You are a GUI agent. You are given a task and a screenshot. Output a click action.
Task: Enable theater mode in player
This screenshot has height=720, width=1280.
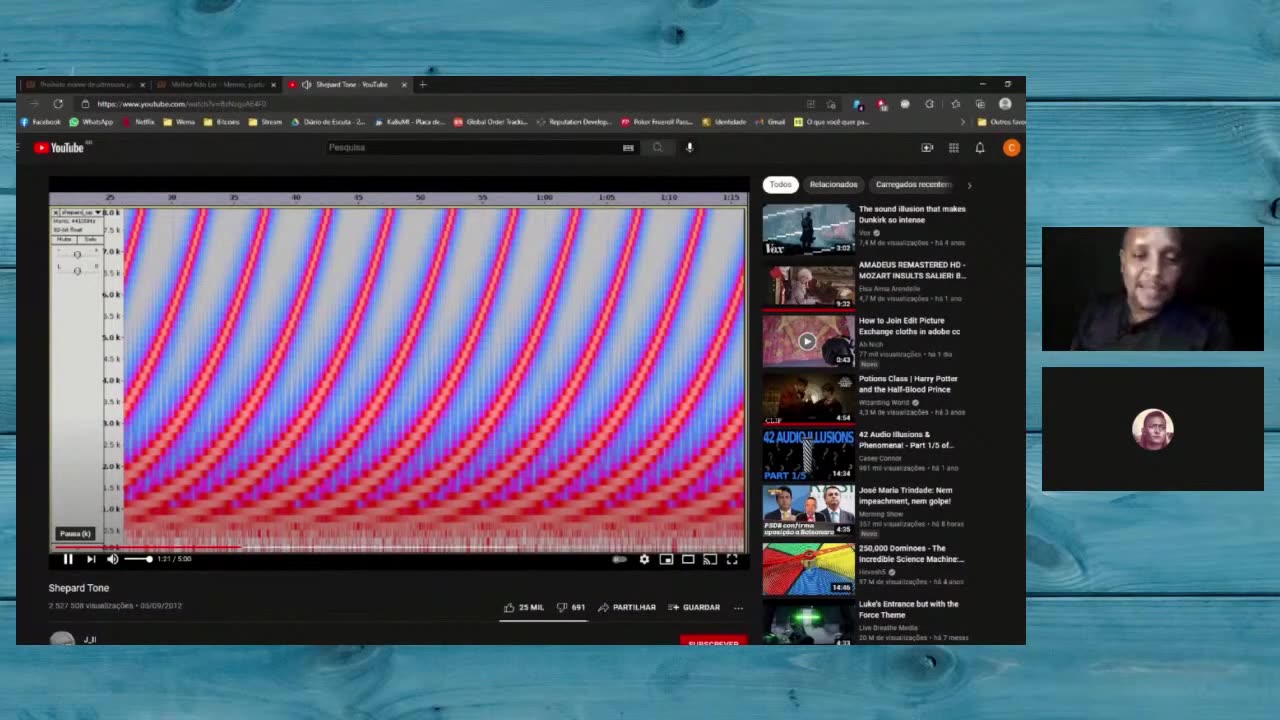[688, 559]
